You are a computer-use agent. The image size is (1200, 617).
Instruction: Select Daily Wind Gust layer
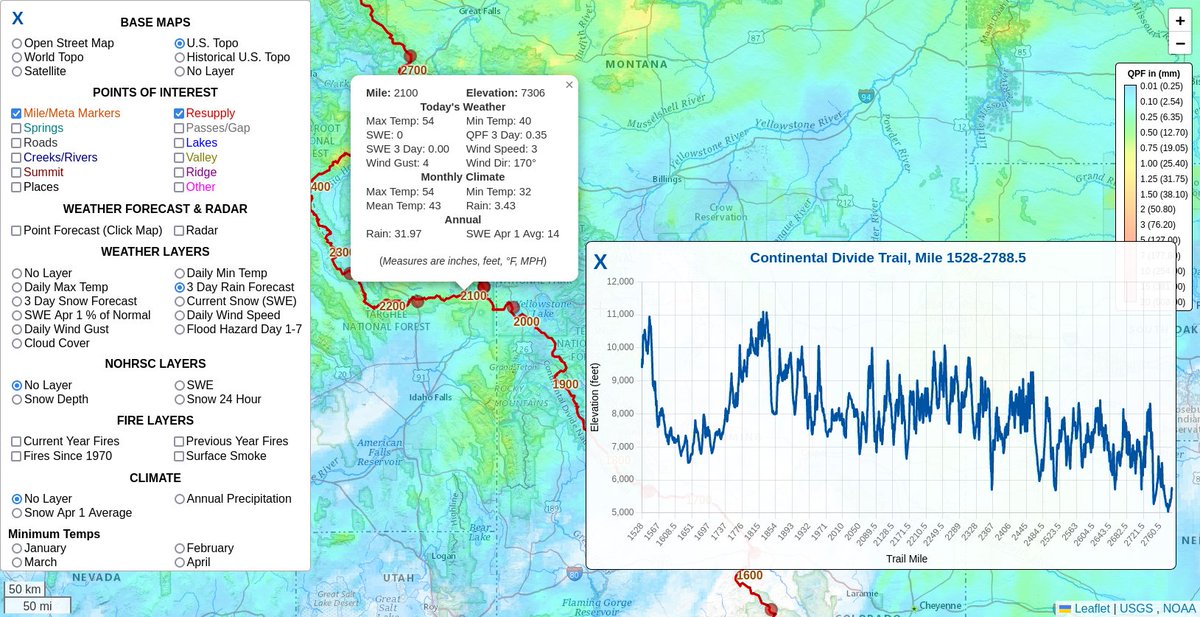tap(17, 329)
